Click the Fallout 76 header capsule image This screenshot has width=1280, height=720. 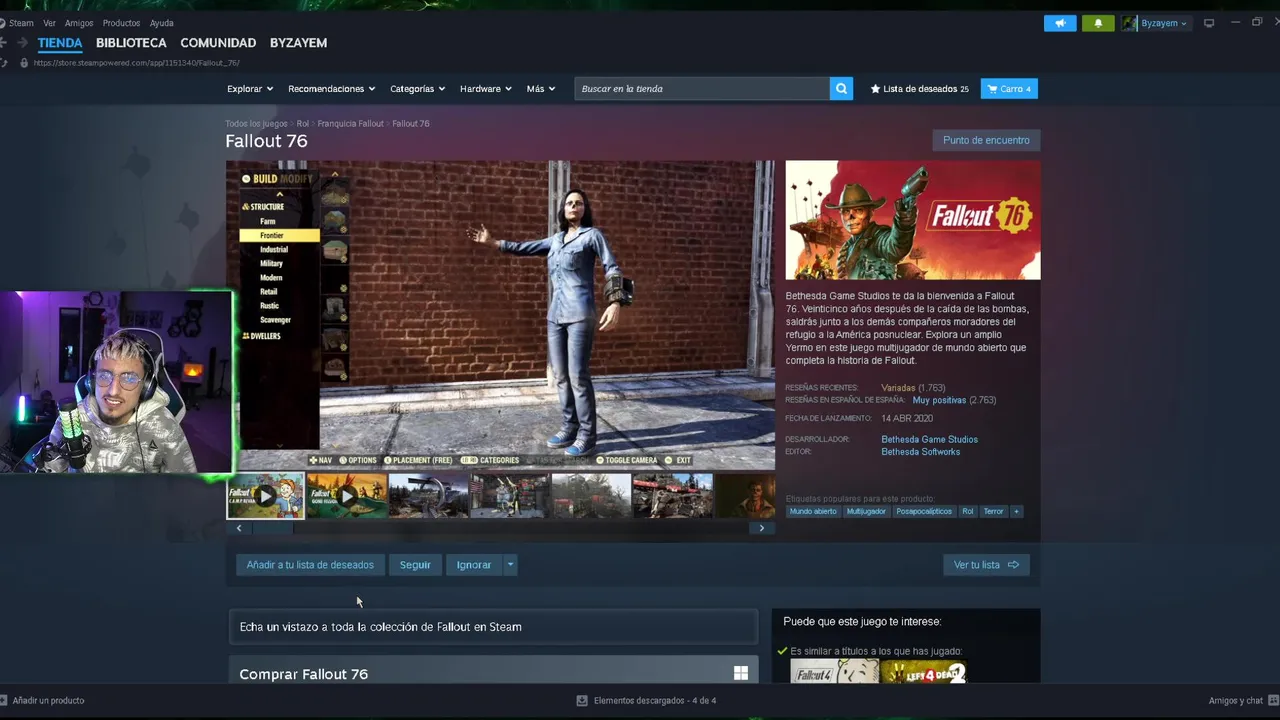pyautogui.click(x=912, y=220)
